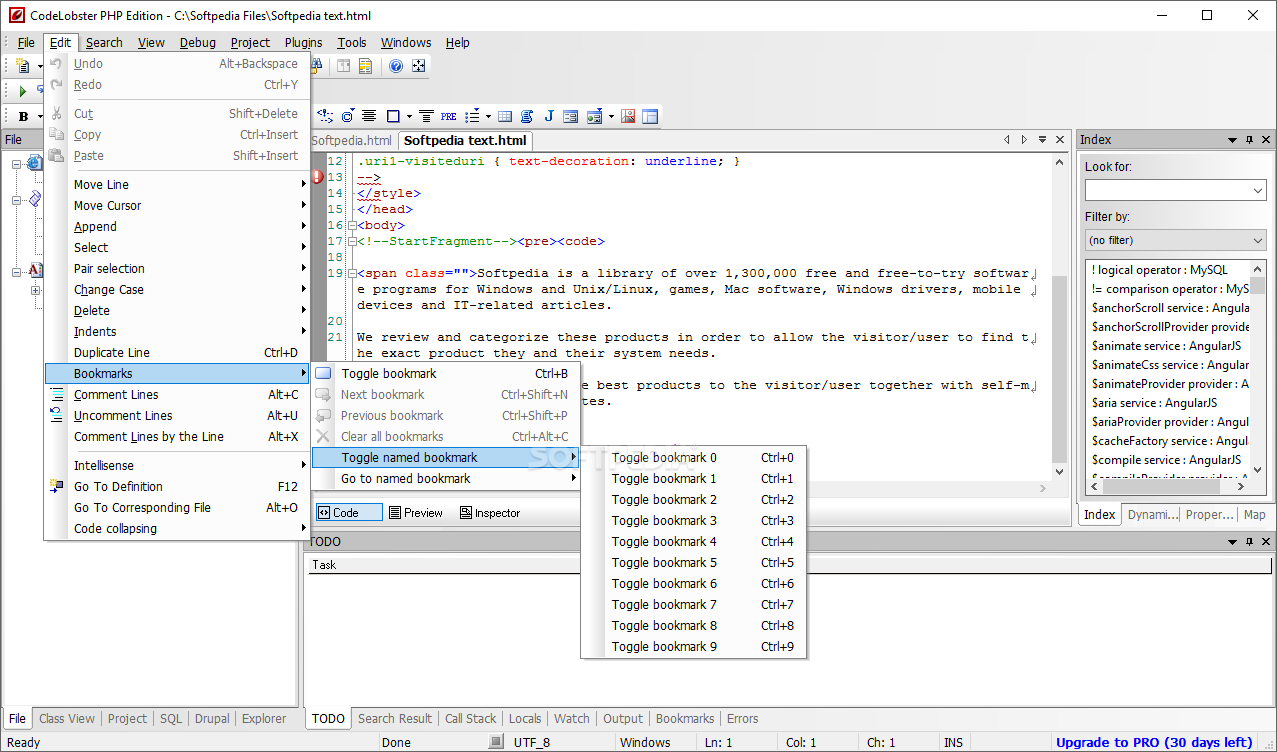Choose Comment Lines from Edit menu
Viewport: 1277px width, 752px height.
[176, 395]
